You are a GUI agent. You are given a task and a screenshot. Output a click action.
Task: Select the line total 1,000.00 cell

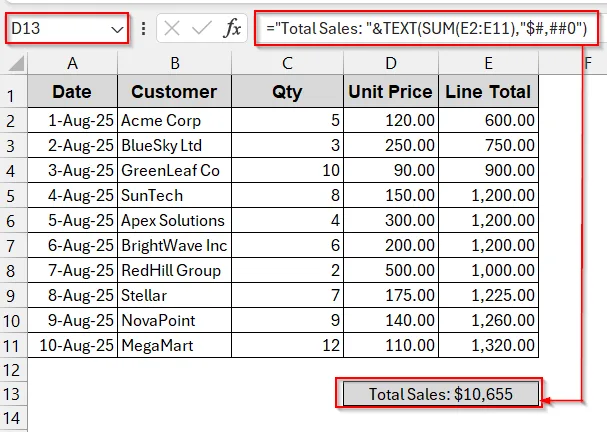pyautogui.click(x=489, y=270)
